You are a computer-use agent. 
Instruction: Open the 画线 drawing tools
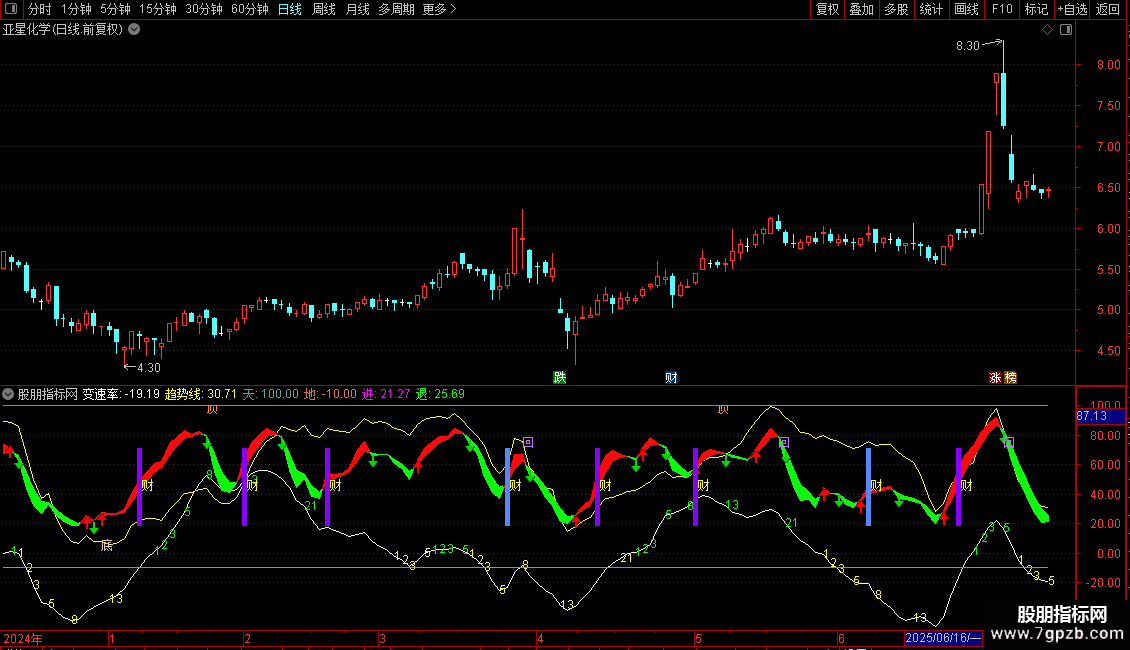(x=966, y=9)
